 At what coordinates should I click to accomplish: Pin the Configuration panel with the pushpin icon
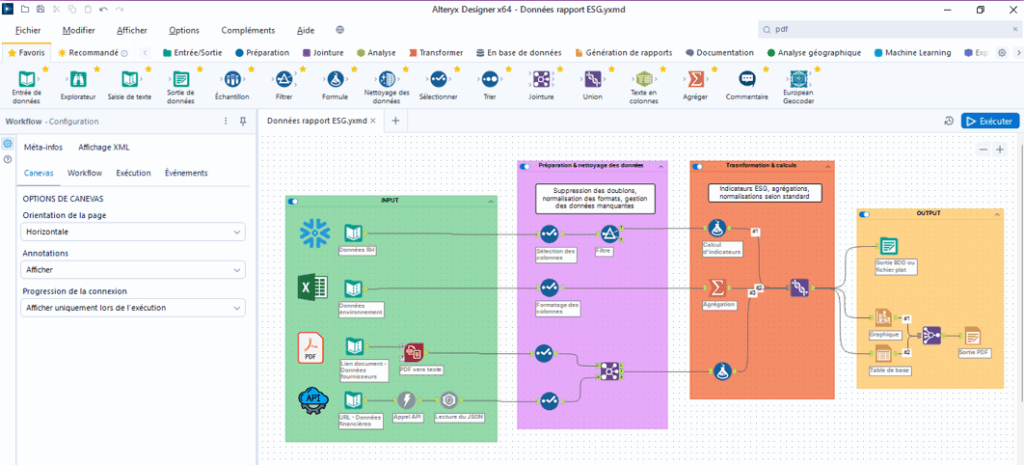[x=242, y=121]
